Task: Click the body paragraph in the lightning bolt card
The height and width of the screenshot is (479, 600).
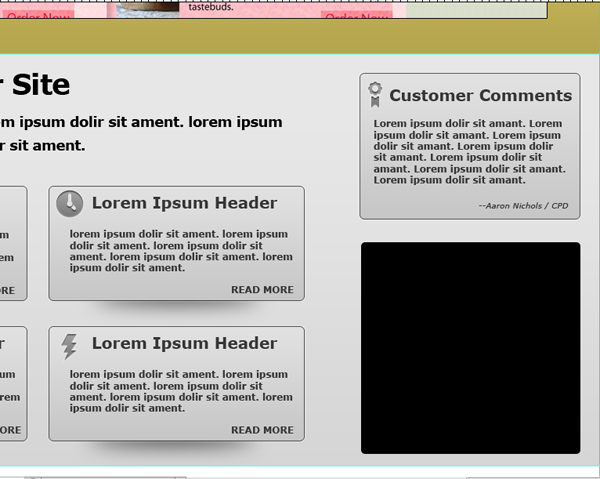Action: (x=181, y=391)
